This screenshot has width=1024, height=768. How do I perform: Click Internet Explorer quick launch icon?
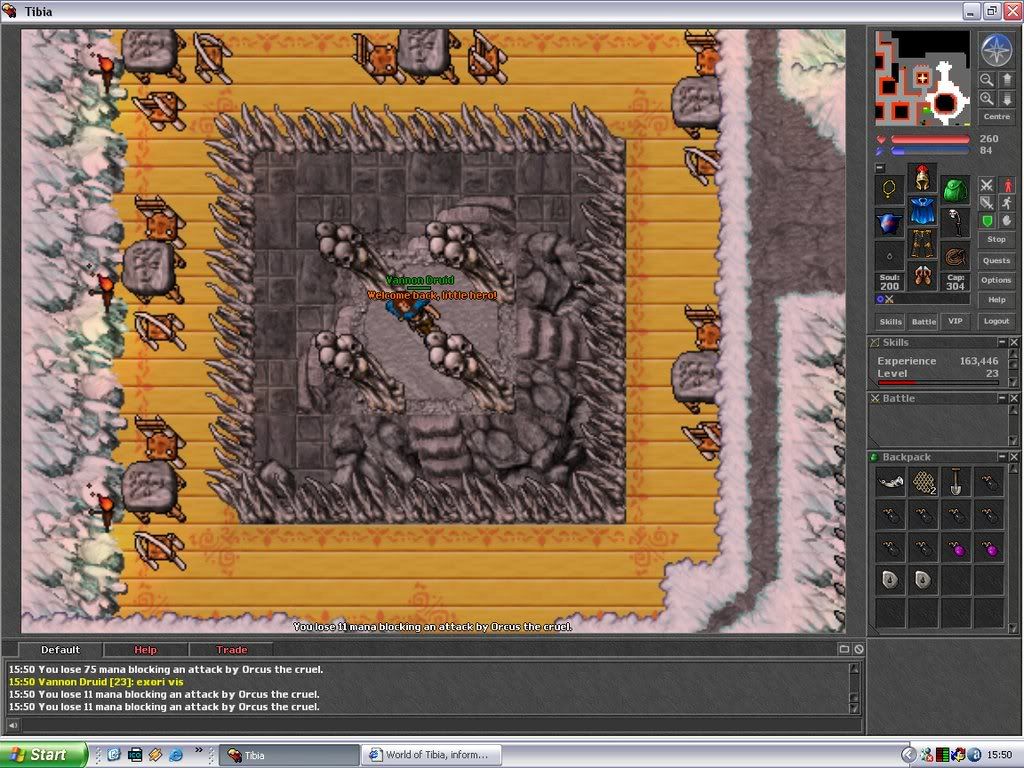coord(176,755)
